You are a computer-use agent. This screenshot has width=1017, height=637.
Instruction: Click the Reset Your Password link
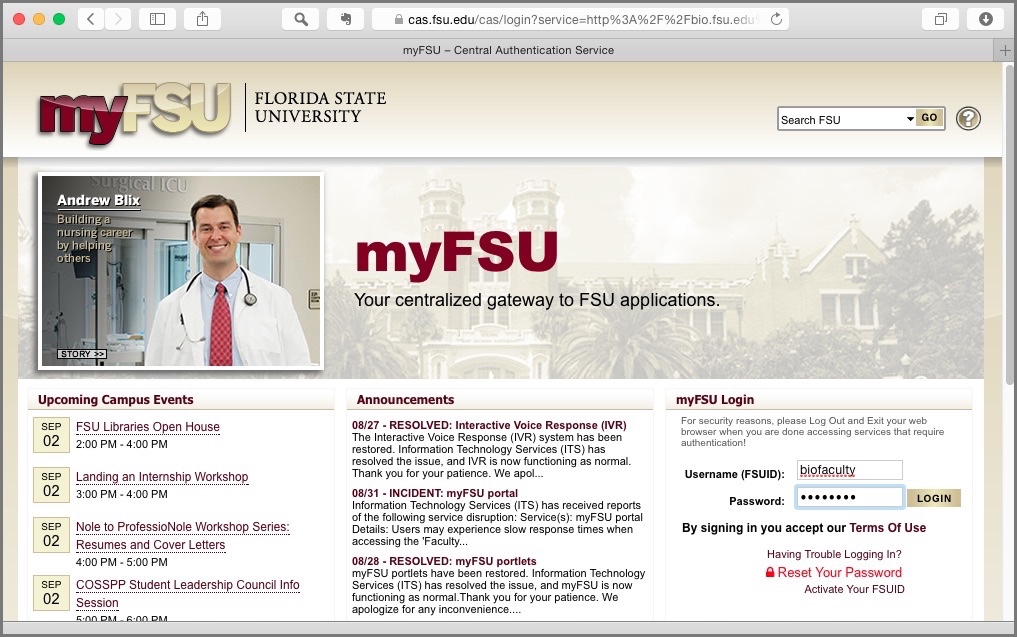839,573
